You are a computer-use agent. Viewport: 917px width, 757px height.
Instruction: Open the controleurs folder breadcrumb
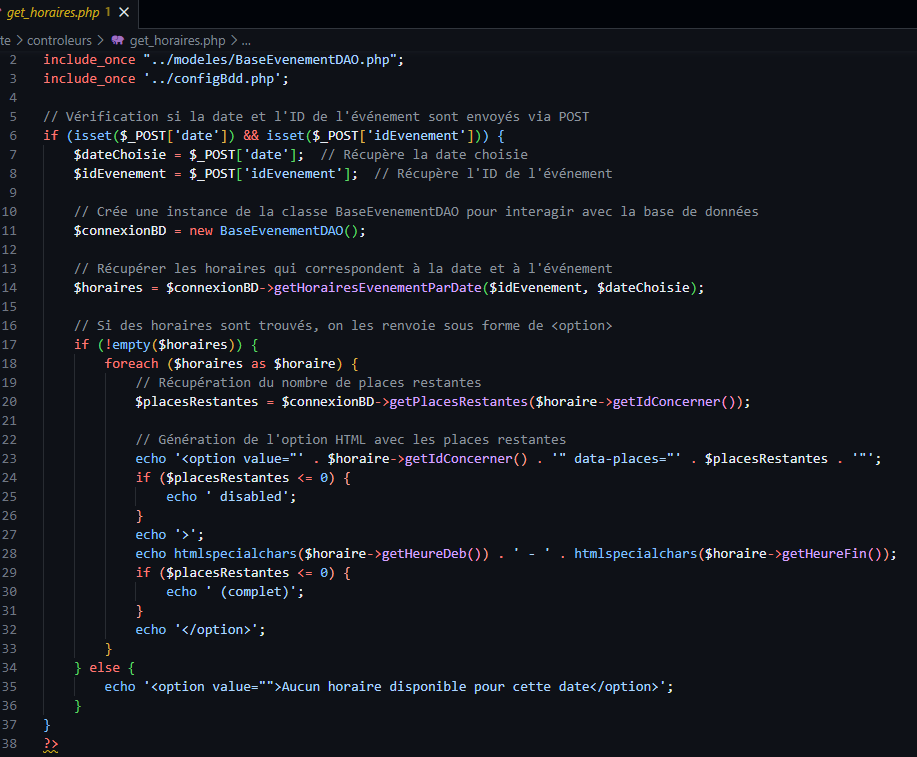click(x=59, y=40)
